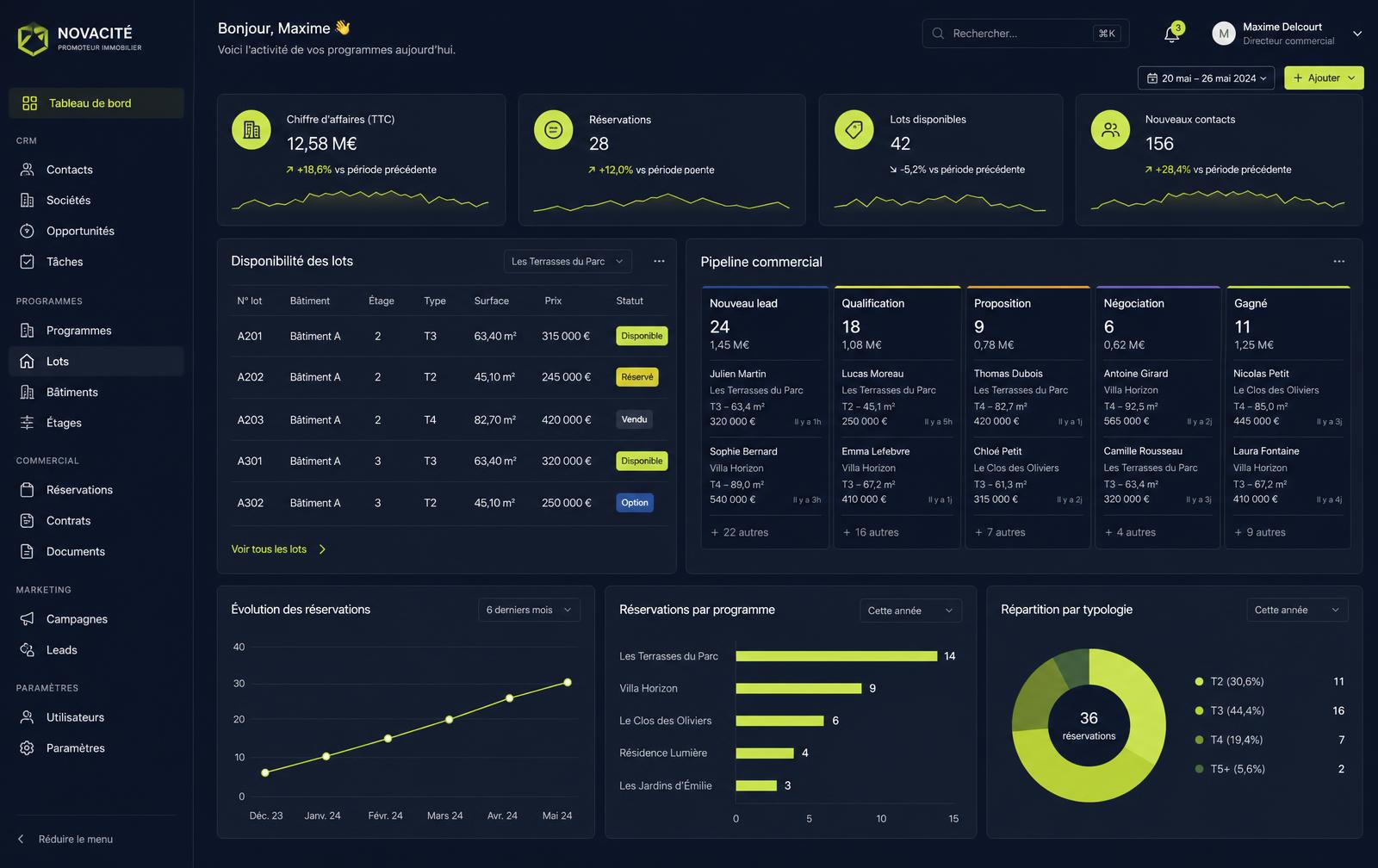Click lot A203 row number

coord(251,420)
